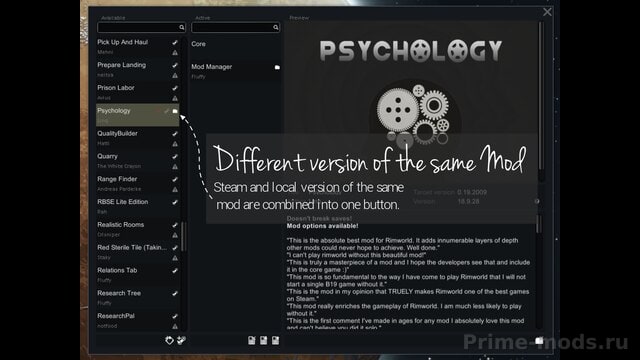The height and width of the screenshot is (360, 640).
Task: Click the magnifier icon in Active search box
Action: pos(276,27)
